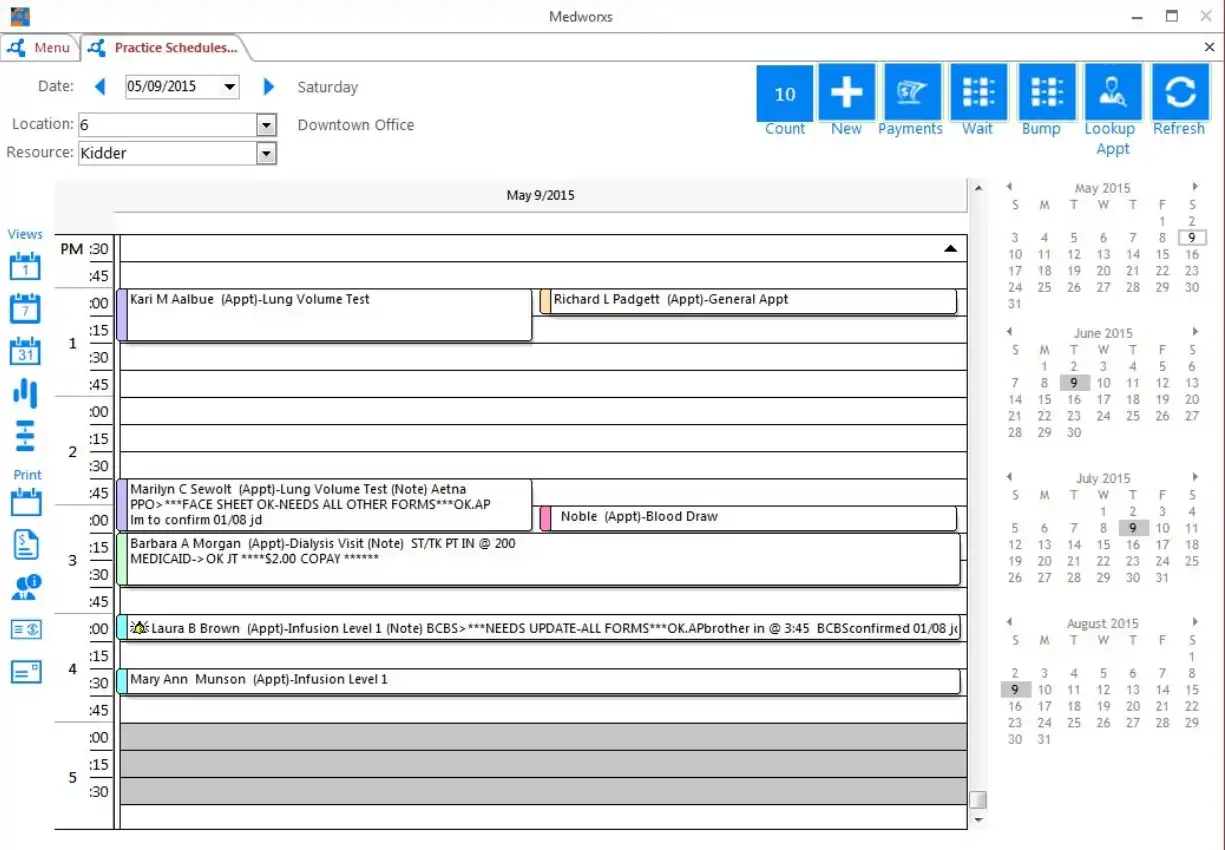Open the patient info sidebar icon
The image size is (1225, 850).
tap(24, 587)
